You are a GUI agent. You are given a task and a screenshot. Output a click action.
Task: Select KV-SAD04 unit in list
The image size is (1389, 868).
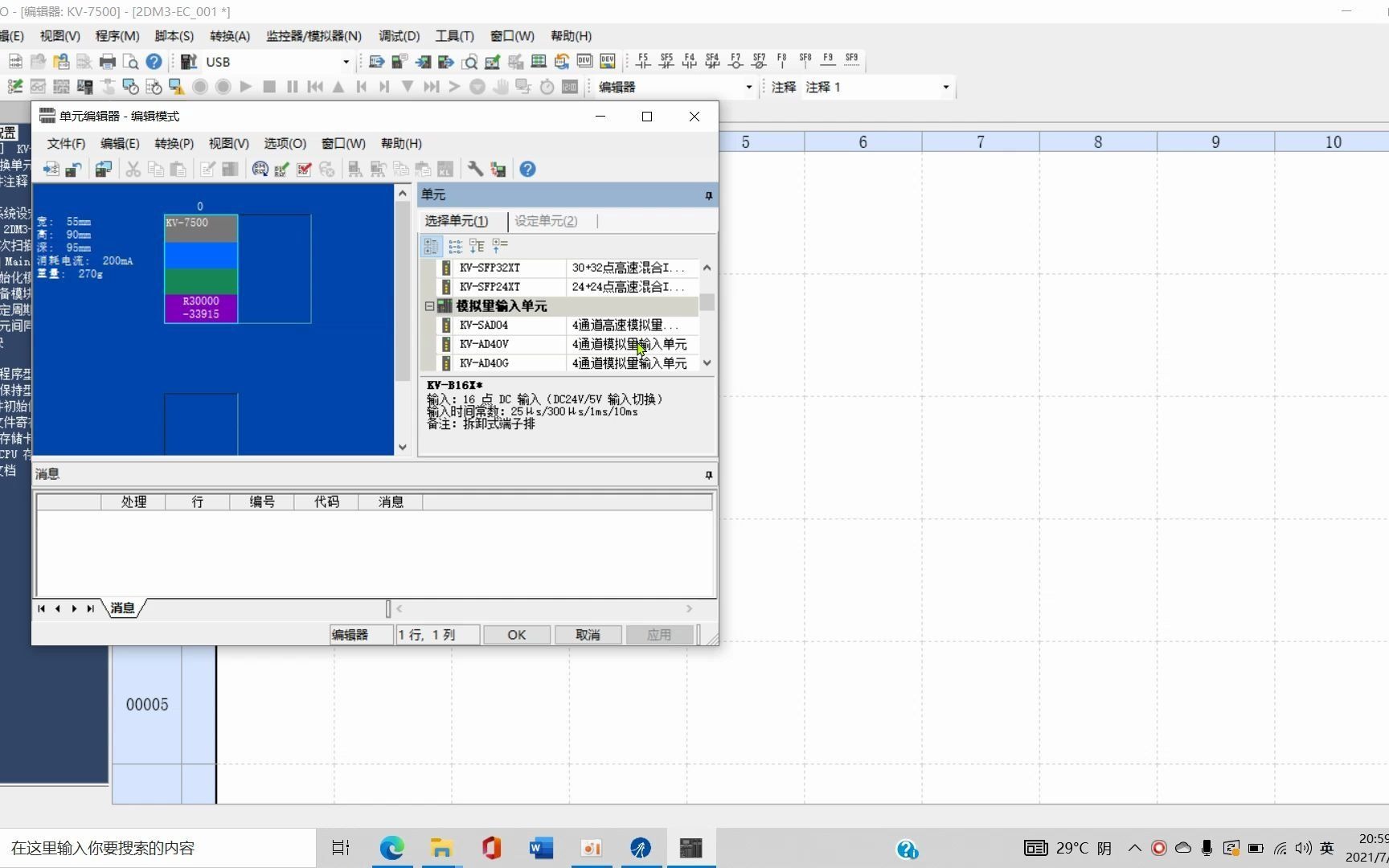567,325
